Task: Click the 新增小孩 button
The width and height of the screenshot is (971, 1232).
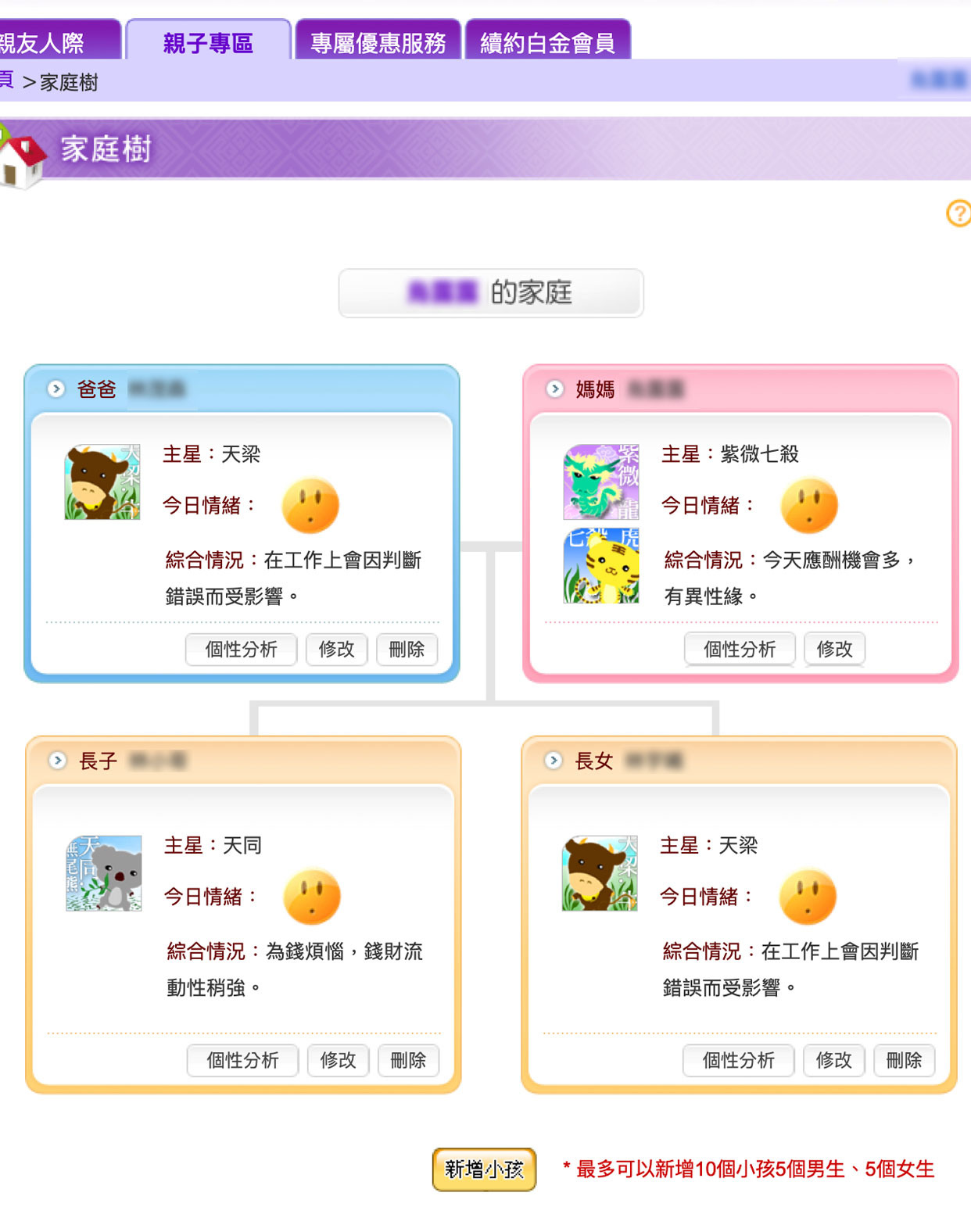Action: click(484, 1169)
